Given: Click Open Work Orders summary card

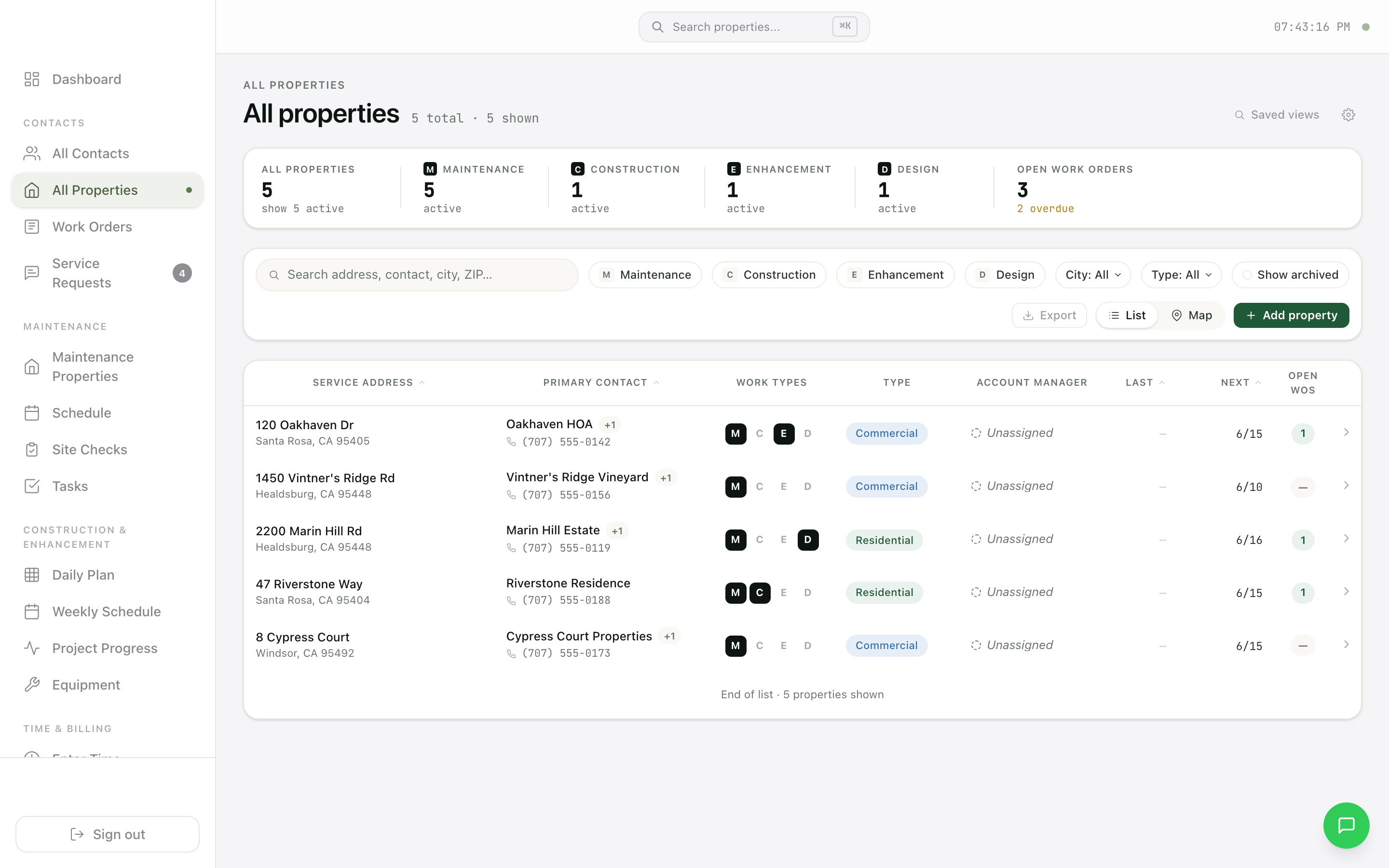Looking at the screenshot, I should coord(1075,188).
